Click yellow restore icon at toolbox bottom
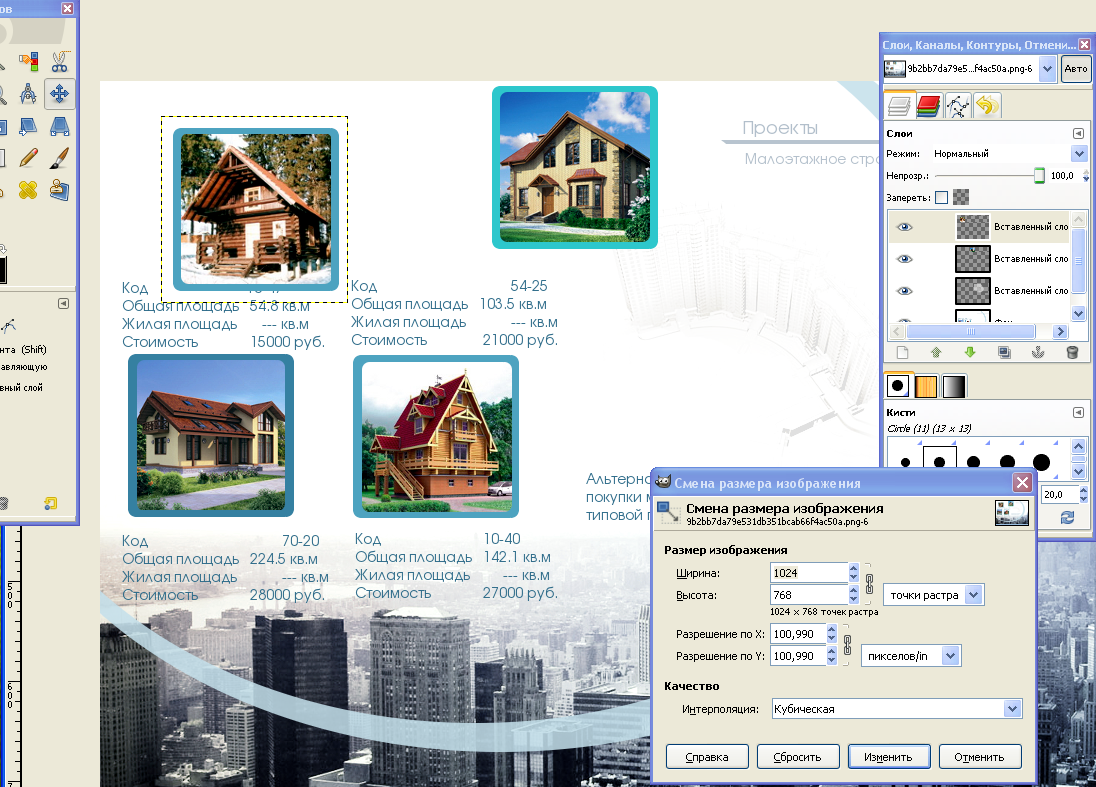The width and height of the screenshot is (1096, 787). (x=50, y=503)
